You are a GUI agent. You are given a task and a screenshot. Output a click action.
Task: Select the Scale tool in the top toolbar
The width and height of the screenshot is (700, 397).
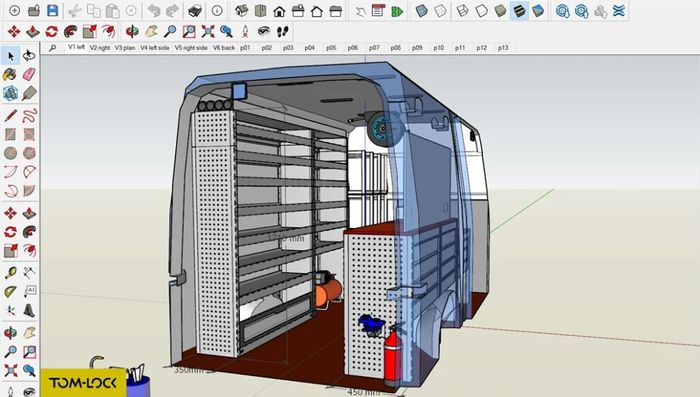click(89, 31)
